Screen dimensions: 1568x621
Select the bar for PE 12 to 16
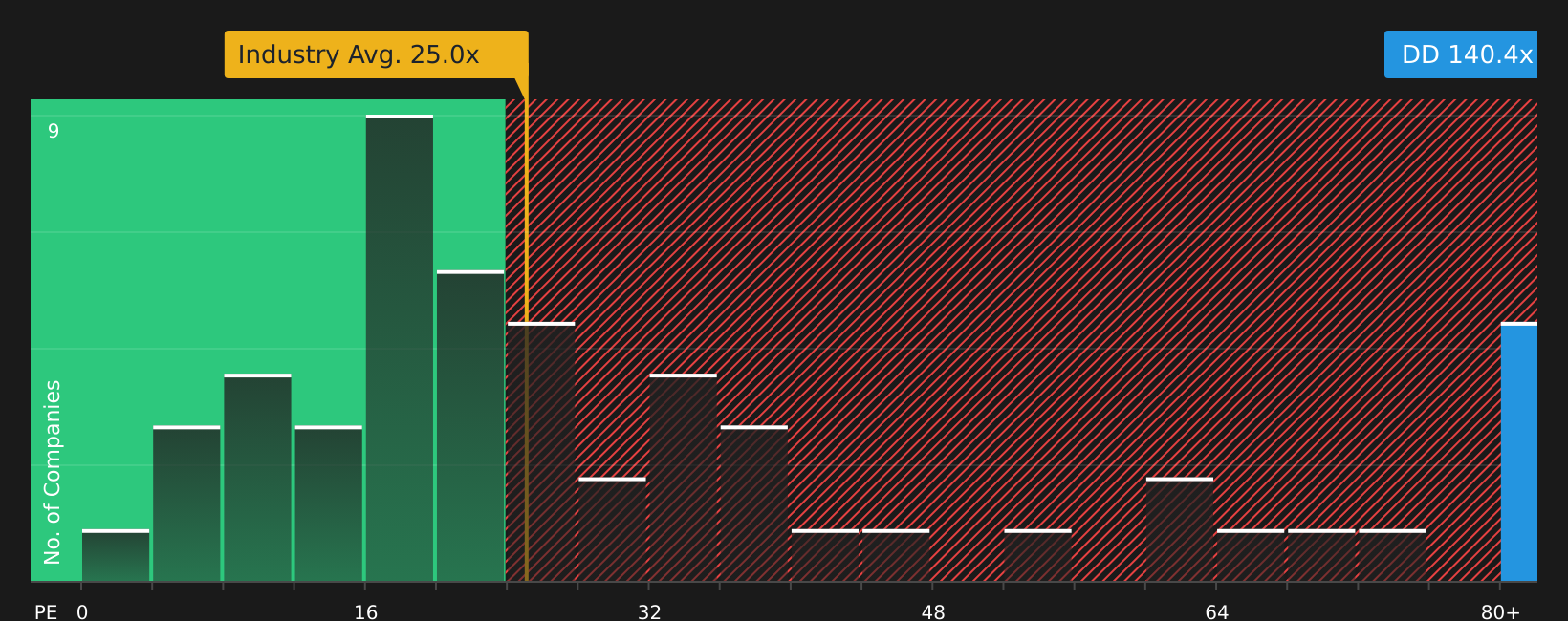[x=328, y=503]
